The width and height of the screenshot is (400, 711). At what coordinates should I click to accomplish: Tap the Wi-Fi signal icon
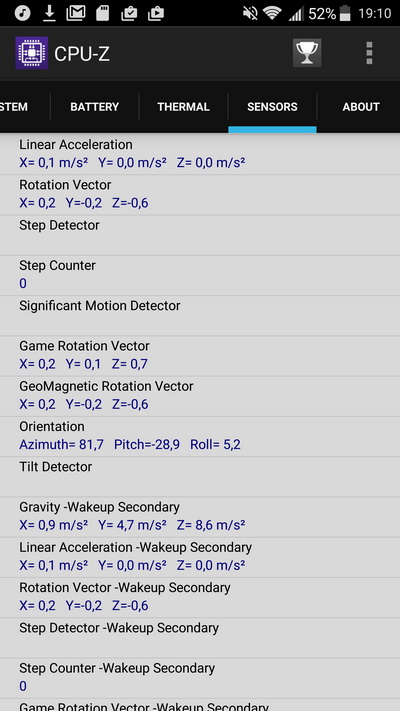272,14
